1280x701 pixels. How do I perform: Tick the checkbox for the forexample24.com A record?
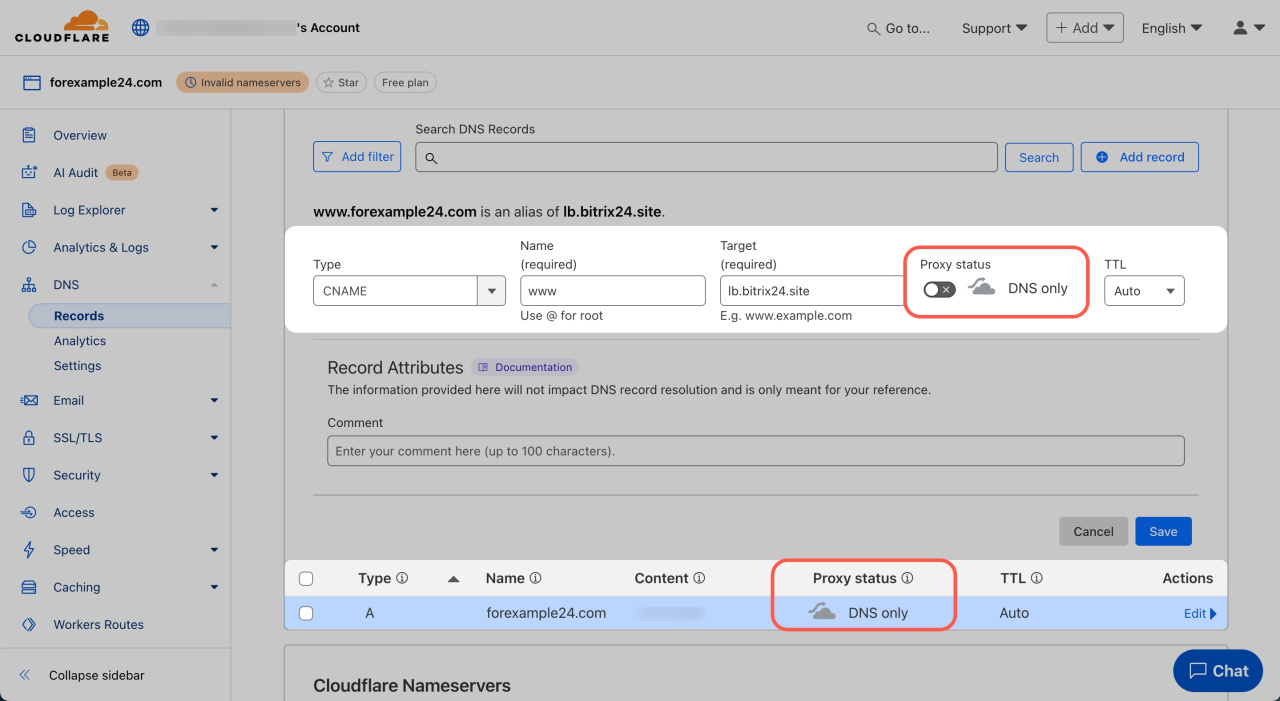[x=306, y=613]
